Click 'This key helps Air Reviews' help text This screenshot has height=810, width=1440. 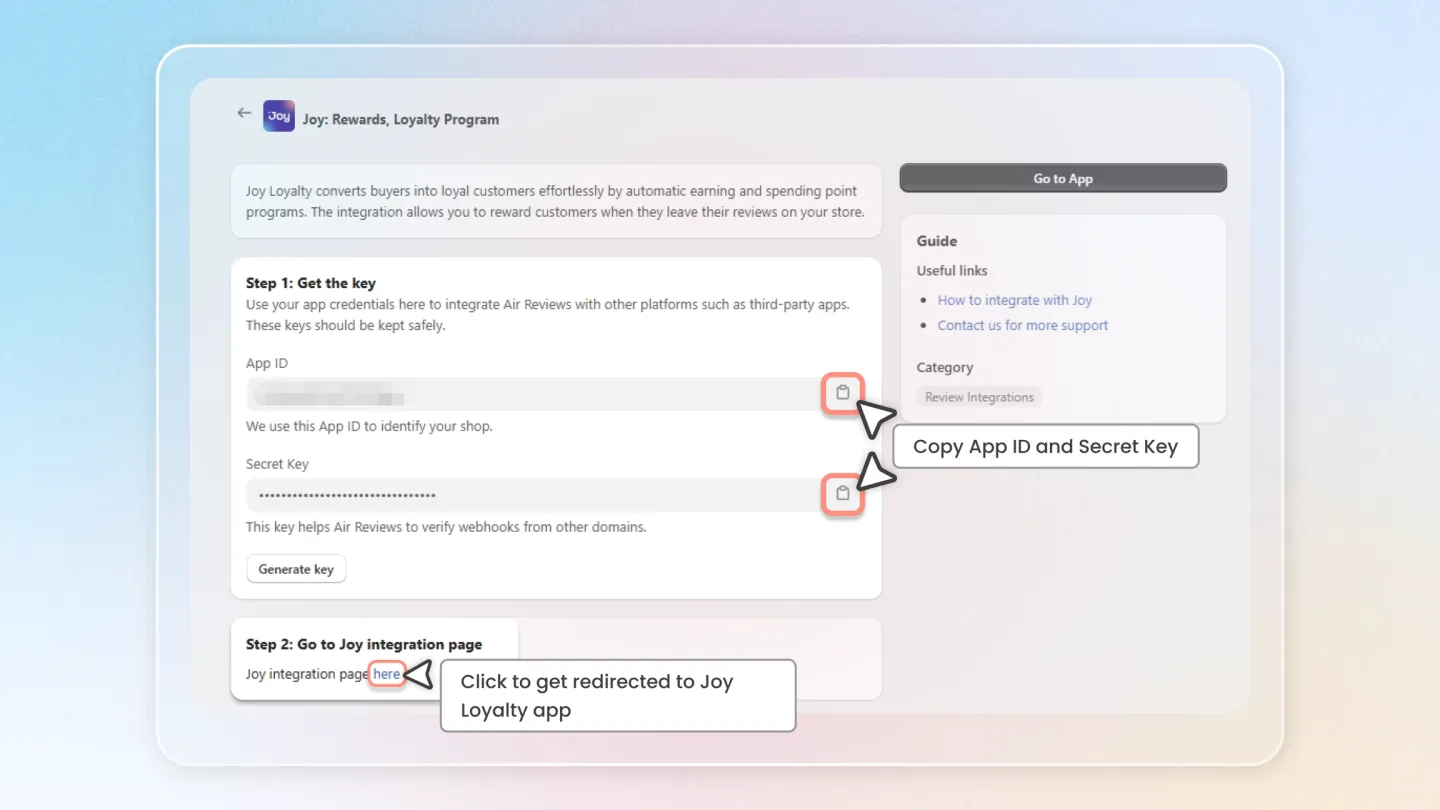point(446,526)
